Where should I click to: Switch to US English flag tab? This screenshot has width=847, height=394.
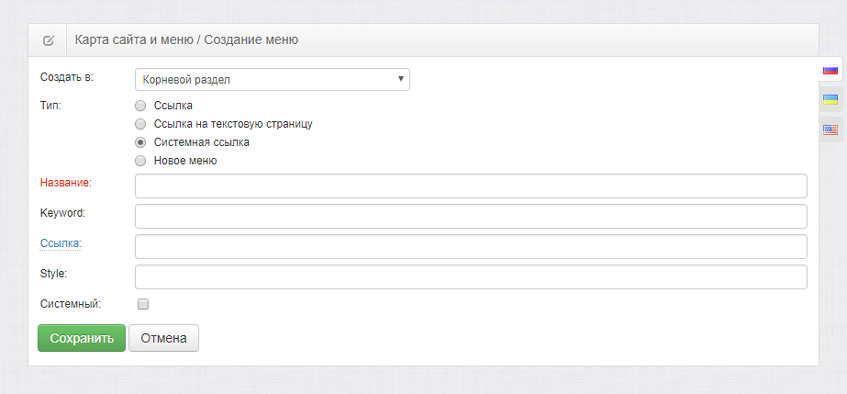coord(830,130)
